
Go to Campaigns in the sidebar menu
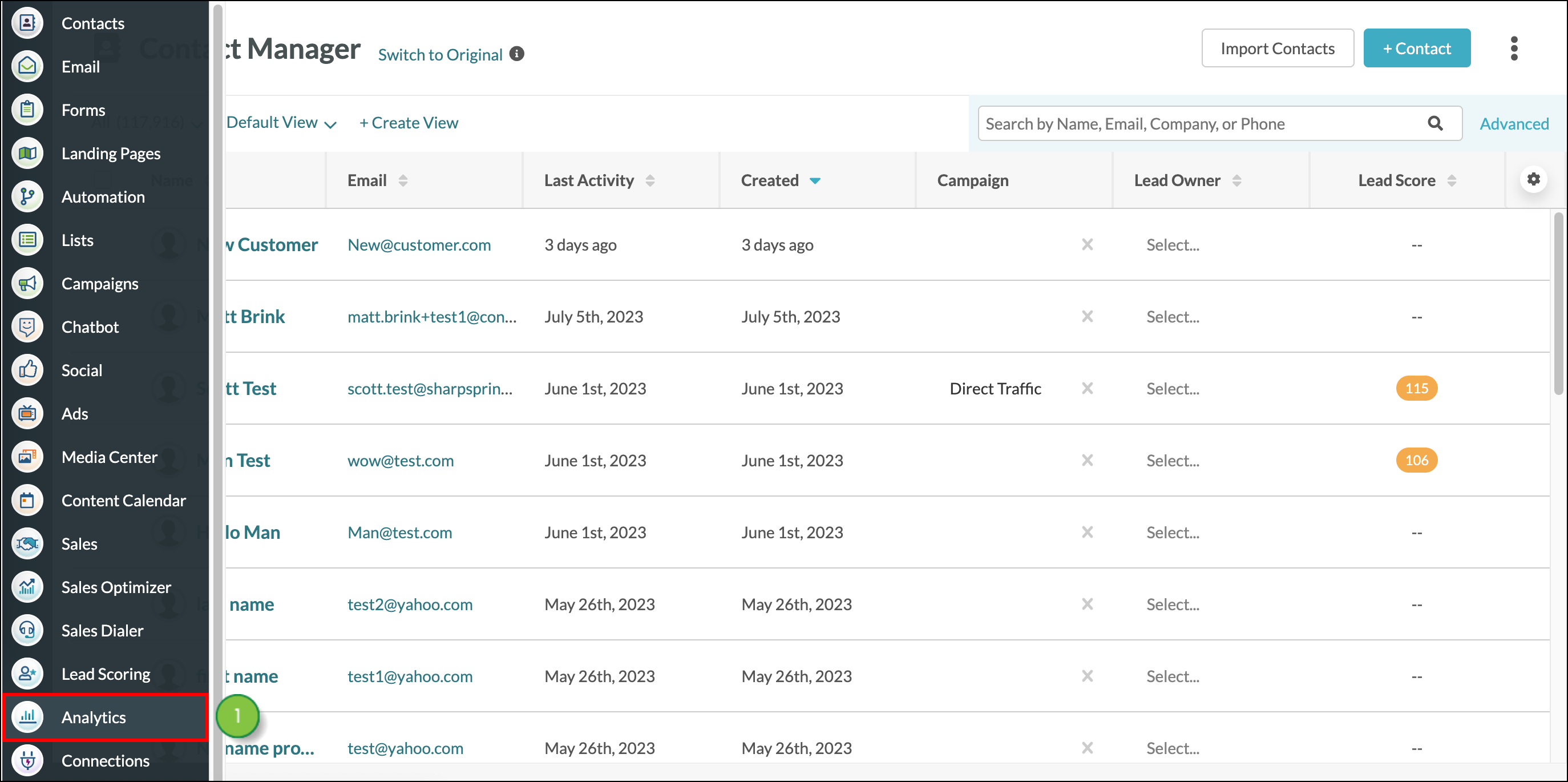100,284
